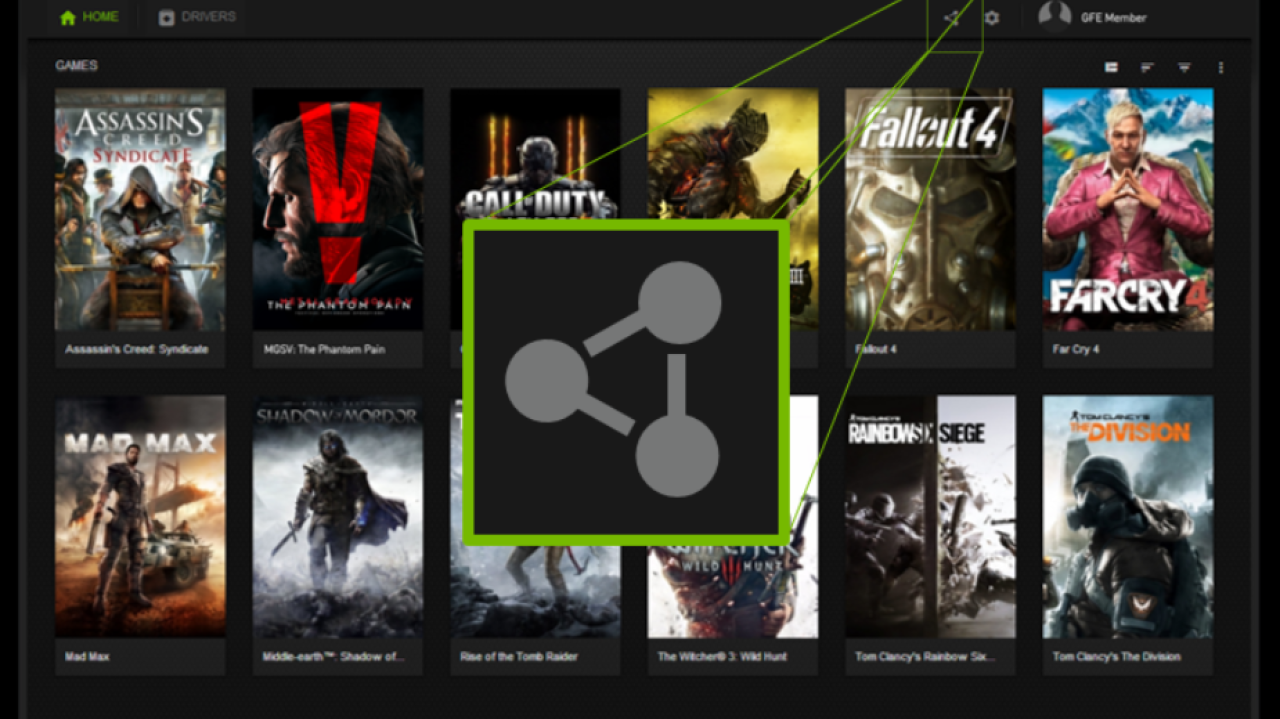
Task: Select The Witcher 3 Wild Hunt cover
Action: click(733, 592)
